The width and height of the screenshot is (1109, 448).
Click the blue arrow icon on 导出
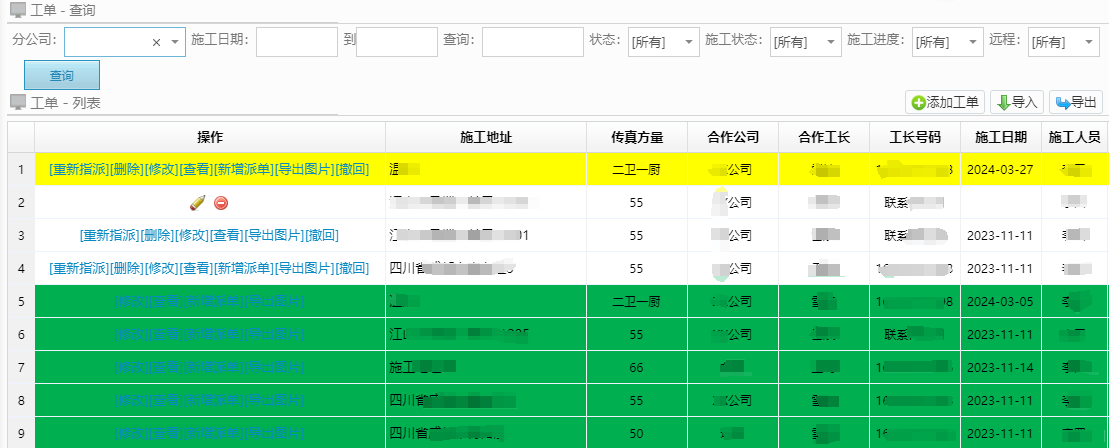(1062, 103)
